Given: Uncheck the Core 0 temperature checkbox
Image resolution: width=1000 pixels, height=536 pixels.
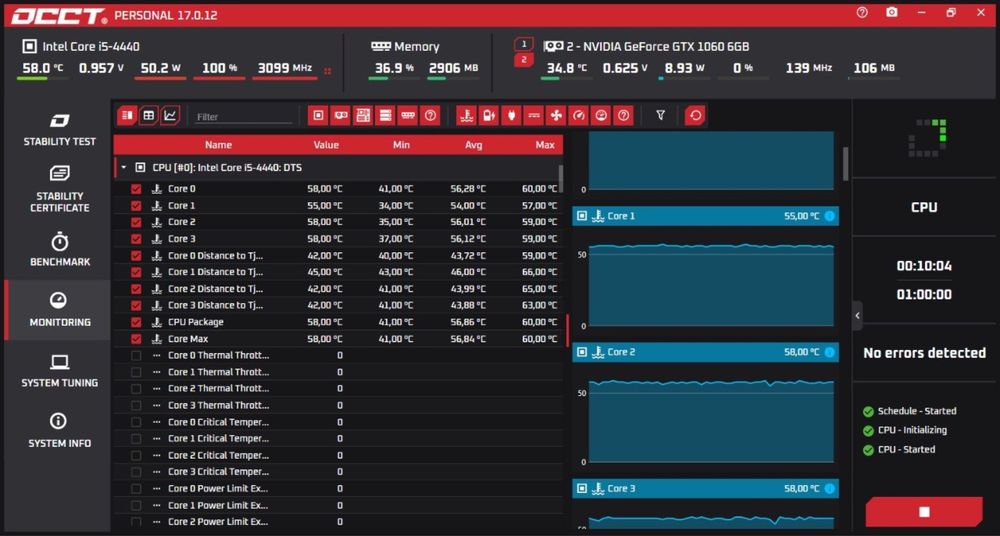Looking at the screenshot, I should [x=136, y=189].
